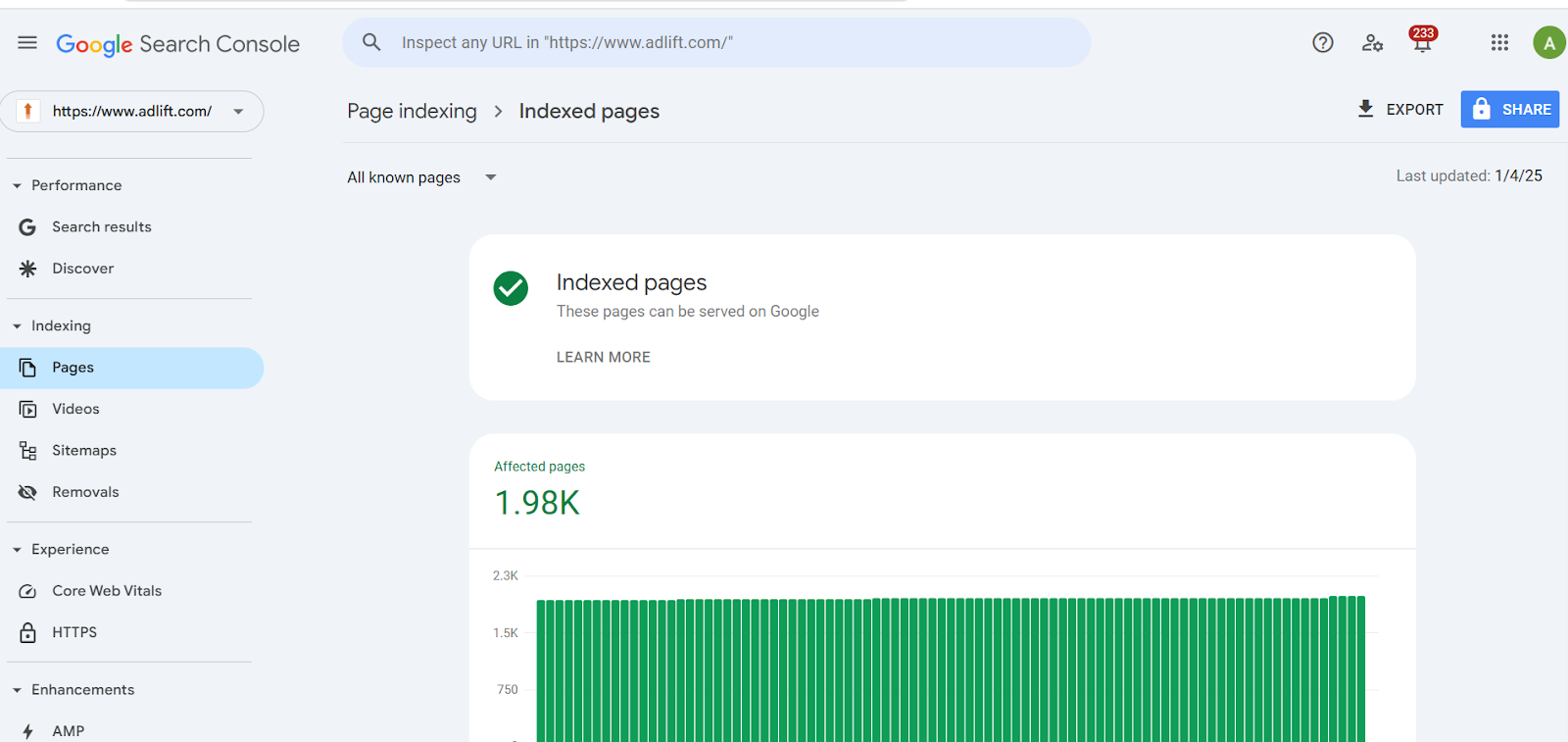Click the Removals crossed-eye icon

(27, 492)
